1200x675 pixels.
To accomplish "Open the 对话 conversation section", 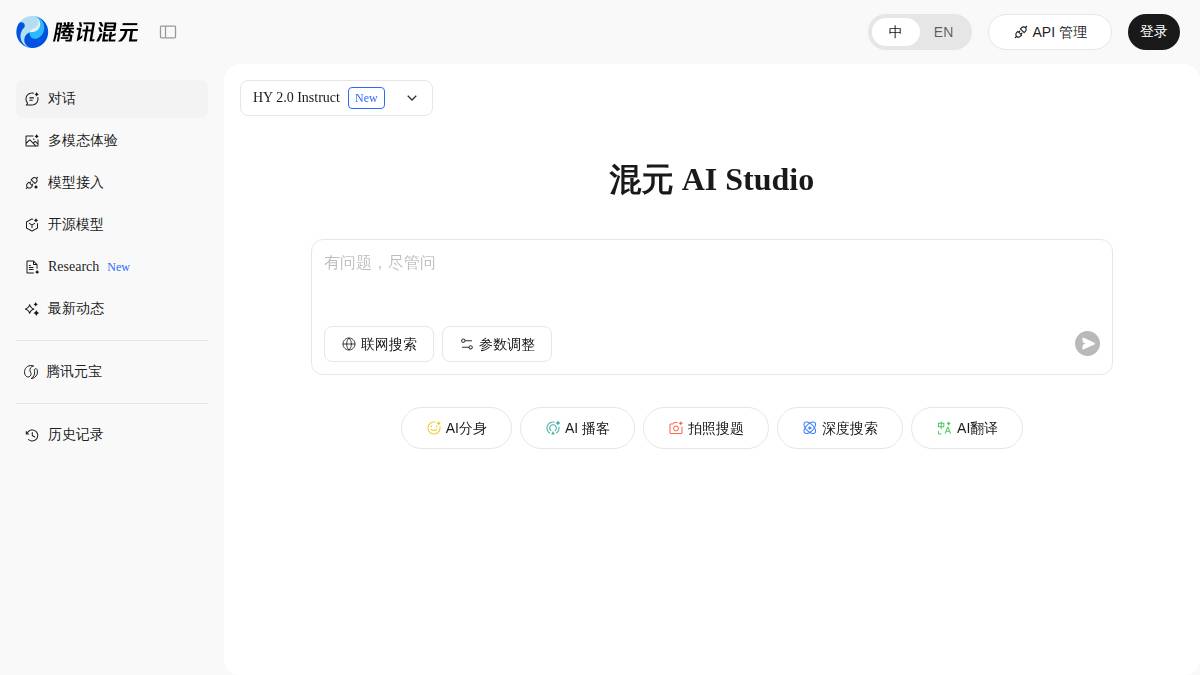I will [62, 98].
